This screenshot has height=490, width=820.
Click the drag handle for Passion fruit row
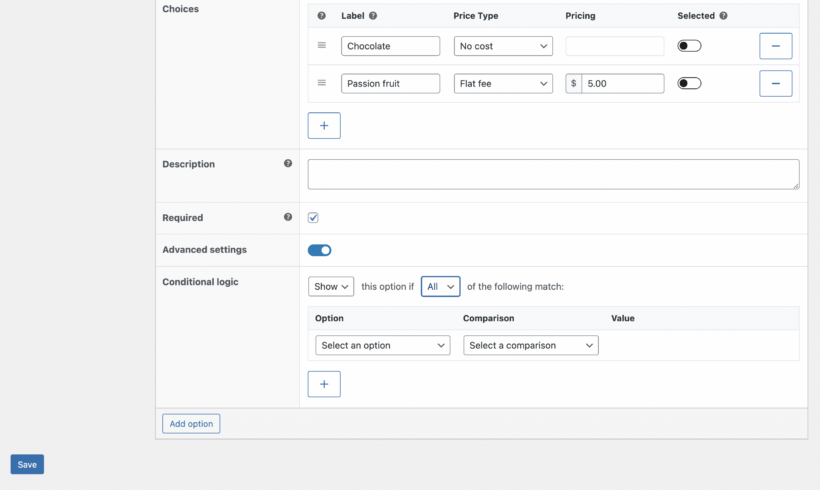point(322,83)
